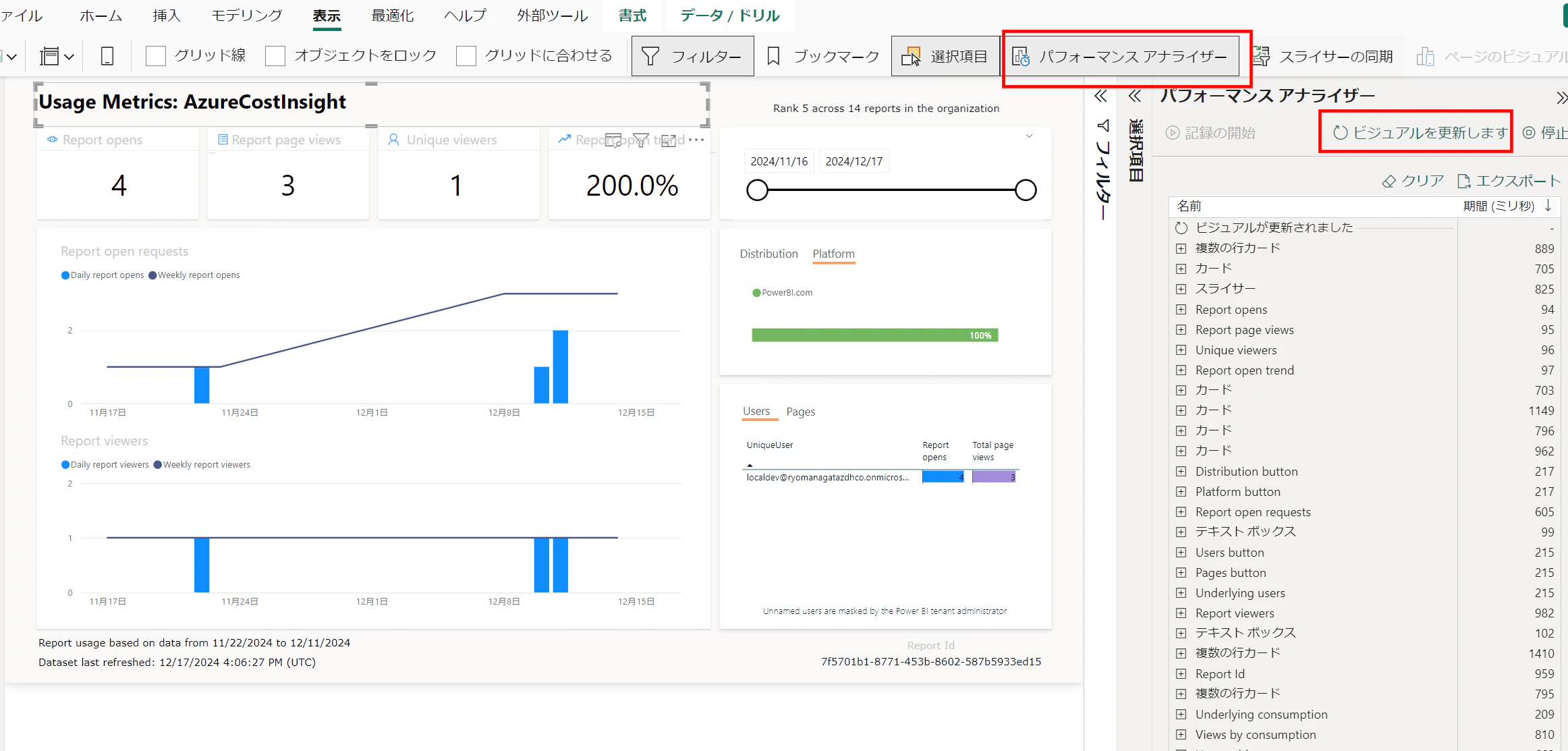This screenshot has height=751, width=1568.
Task: Open page view dropdown arrow
Action: 69,57
